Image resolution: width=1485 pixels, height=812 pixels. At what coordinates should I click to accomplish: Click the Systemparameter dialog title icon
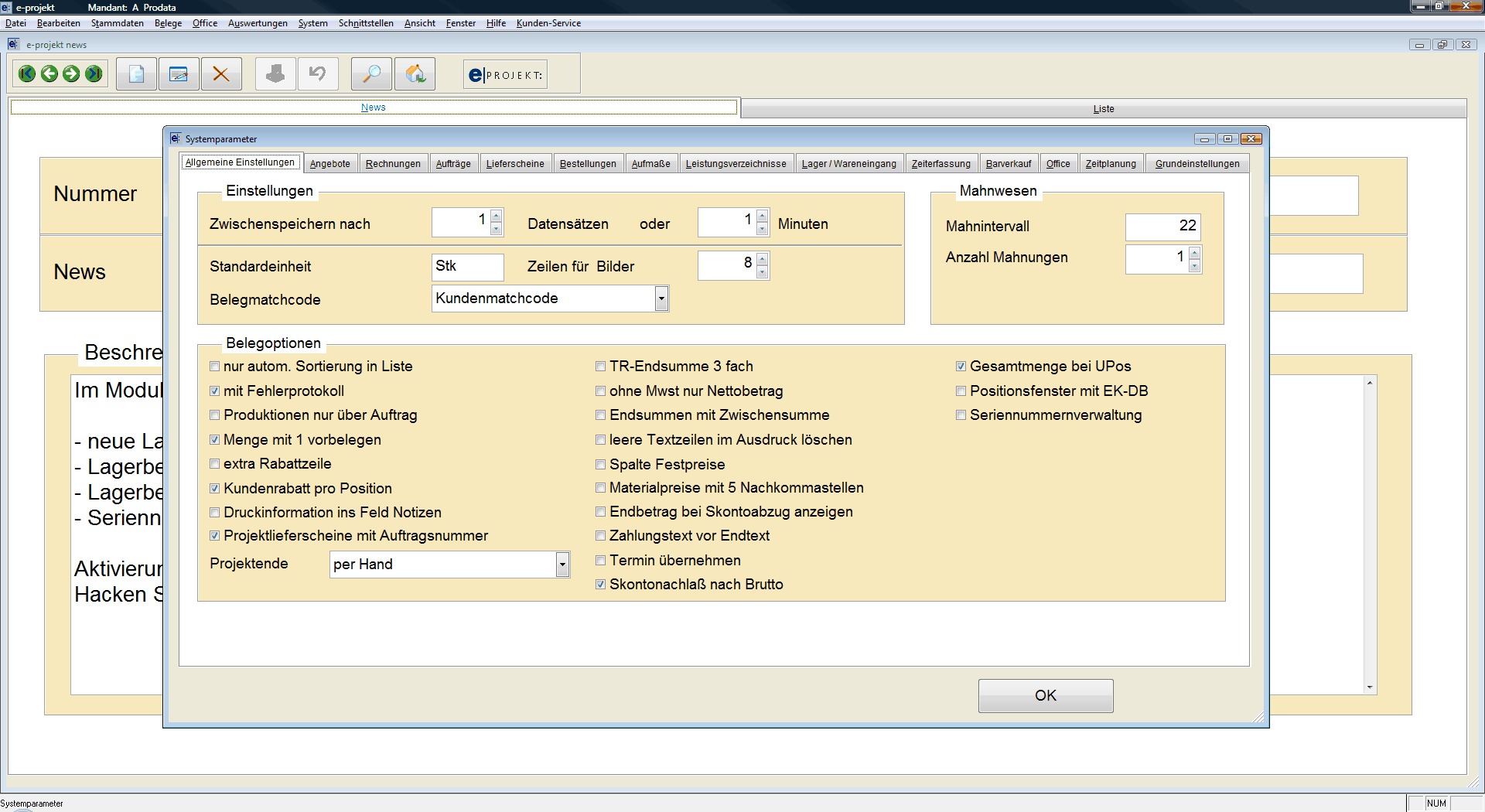point(176,138)
